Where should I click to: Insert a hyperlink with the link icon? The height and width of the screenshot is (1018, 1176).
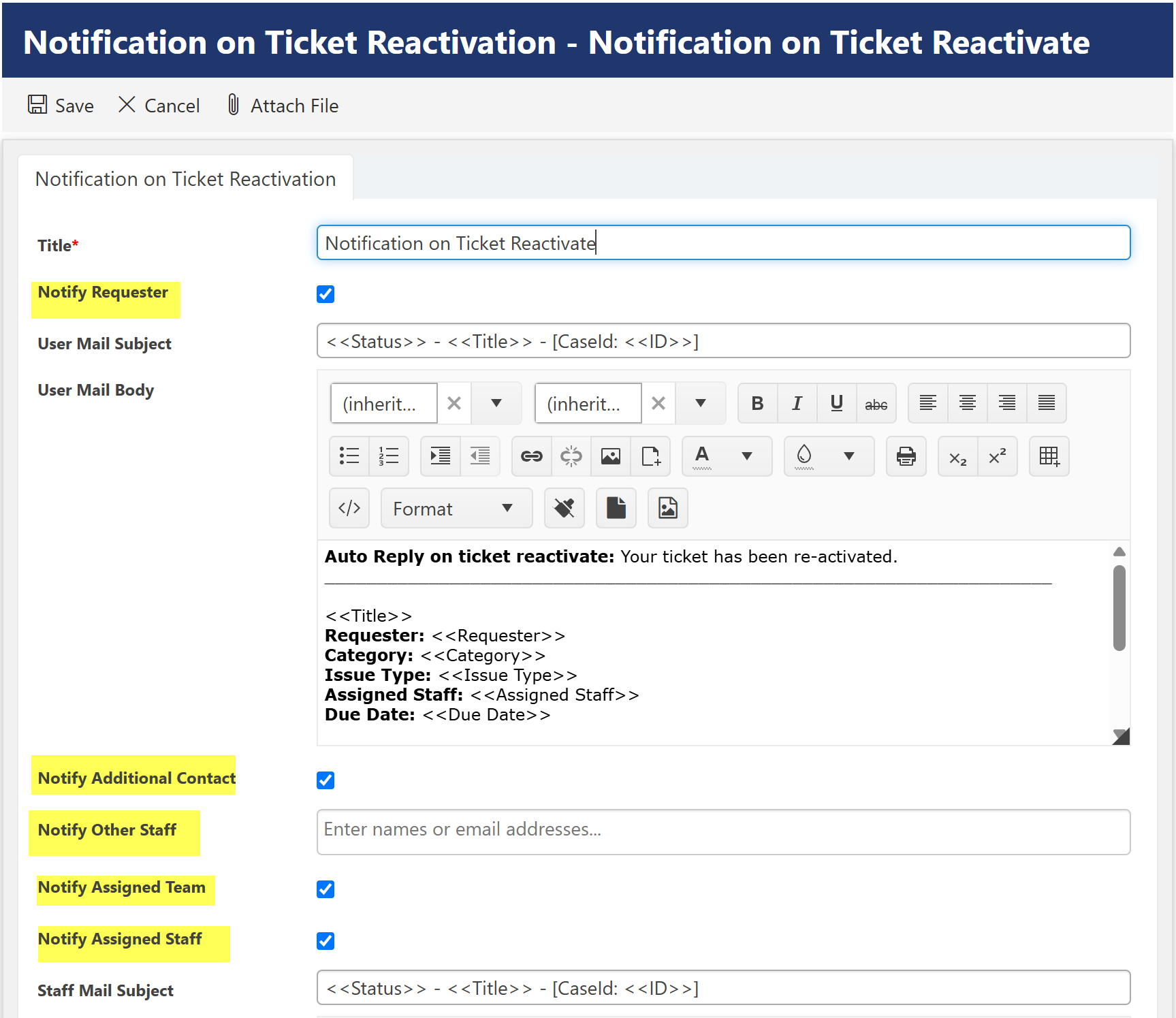coord(531,456)
